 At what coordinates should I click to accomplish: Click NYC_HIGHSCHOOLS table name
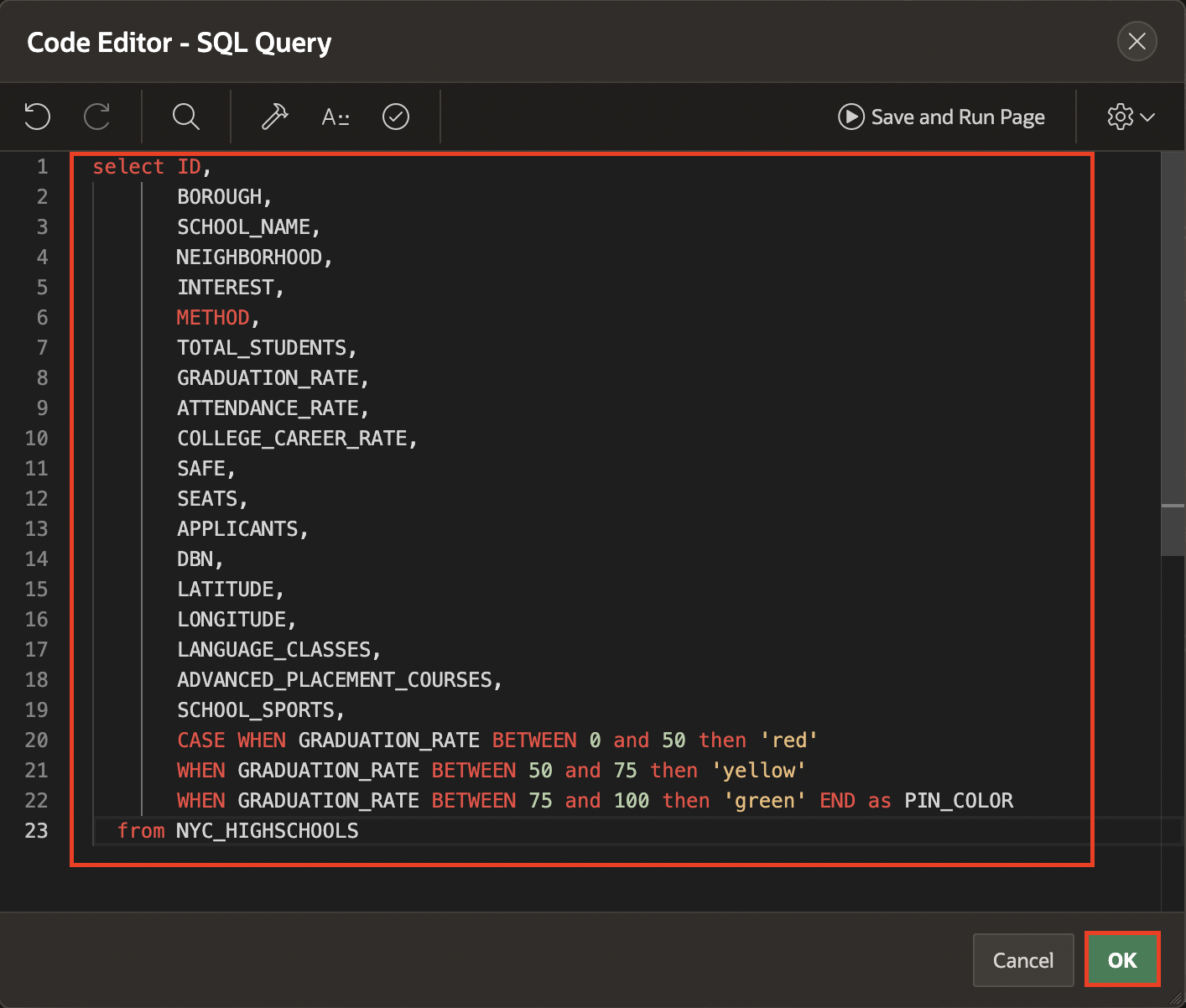pyautogui.click(x=268, y=831)
